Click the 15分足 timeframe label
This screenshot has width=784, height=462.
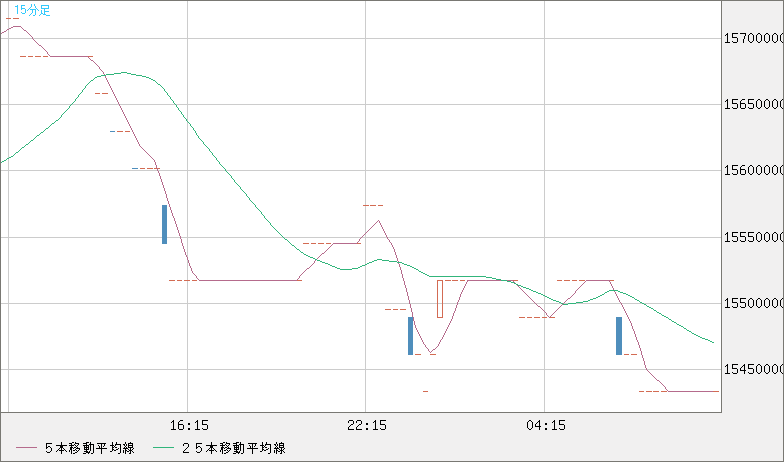32,10
